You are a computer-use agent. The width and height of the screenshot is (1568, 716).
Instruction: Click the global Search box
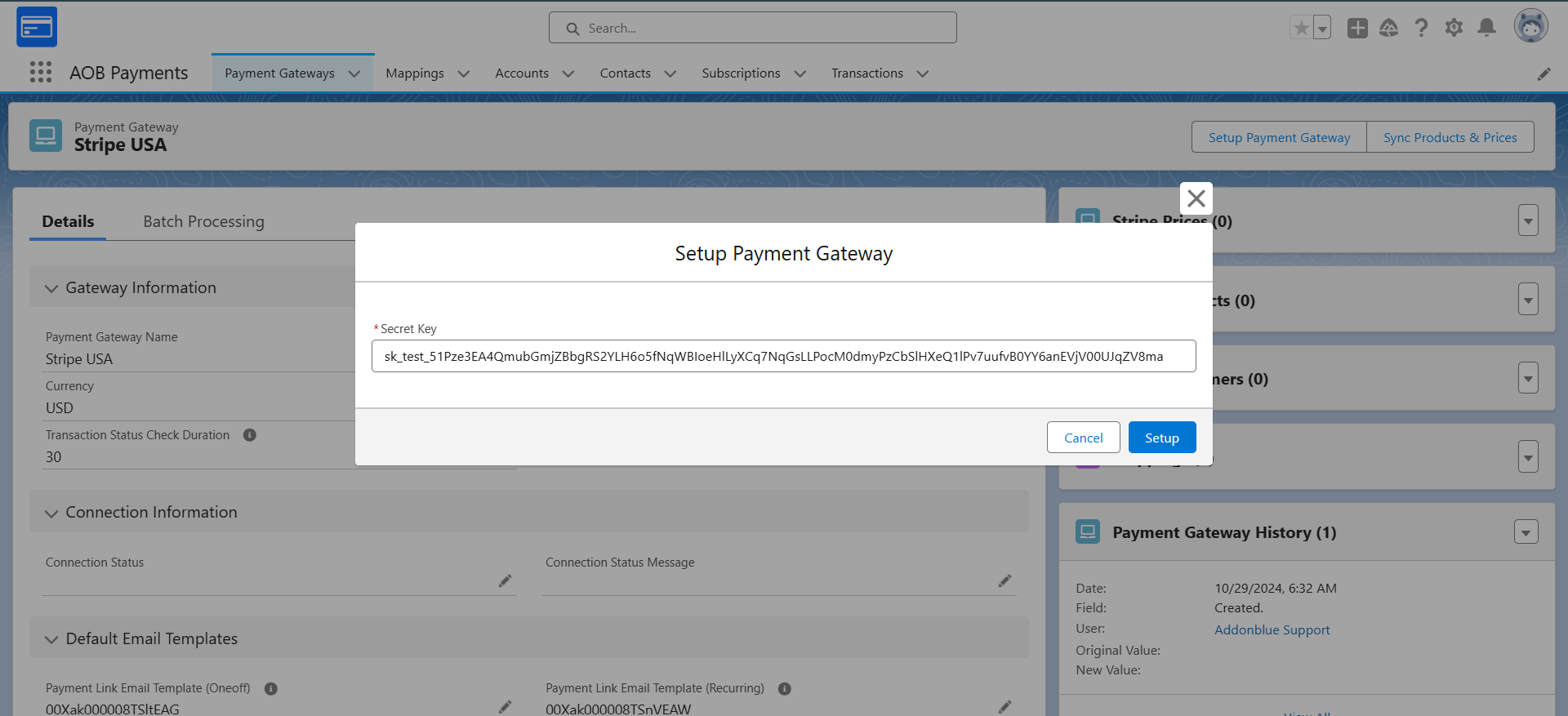point(753,28)
